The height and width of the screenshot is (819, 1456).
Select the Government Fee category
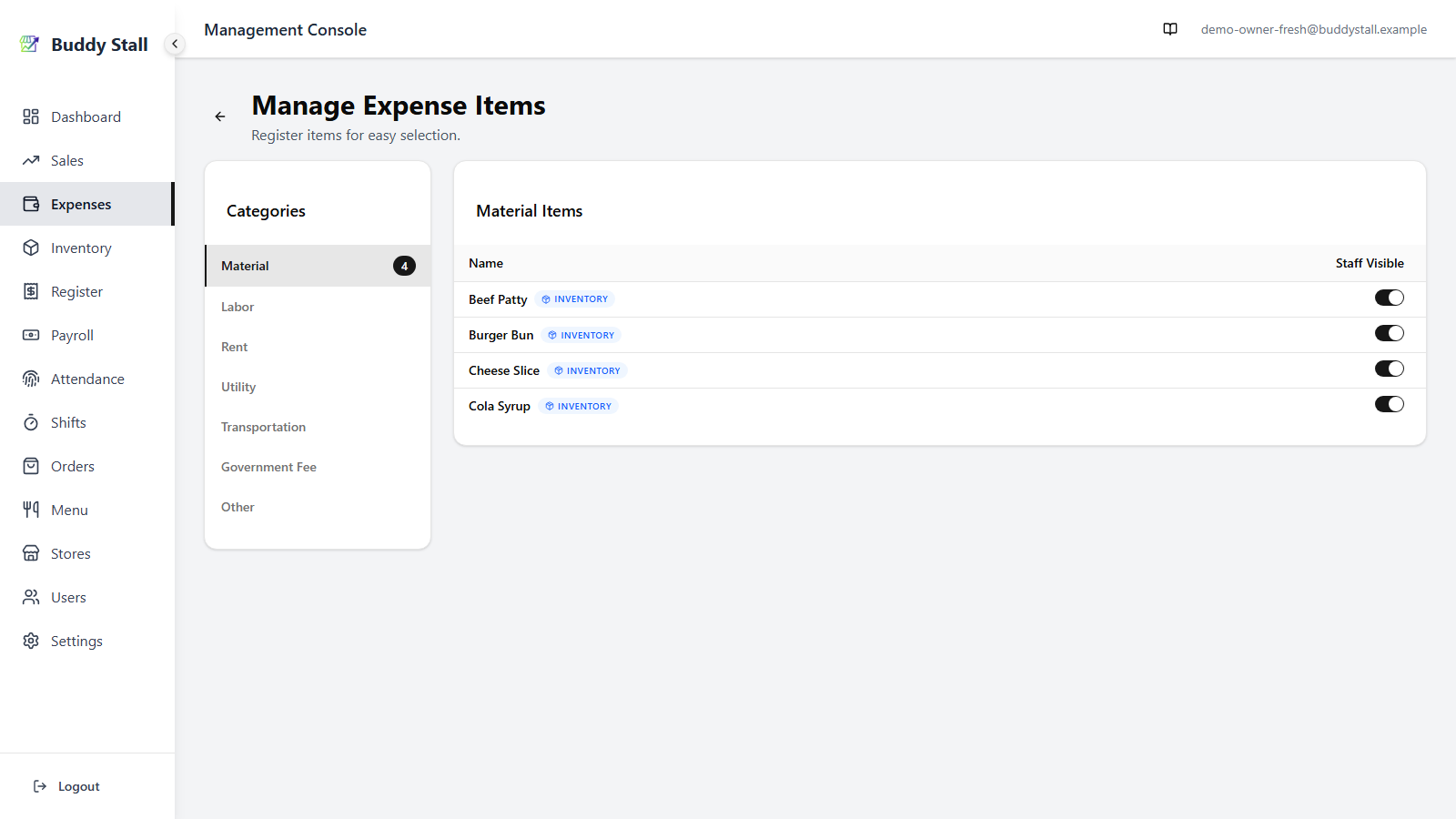click(x=318, y=467)
